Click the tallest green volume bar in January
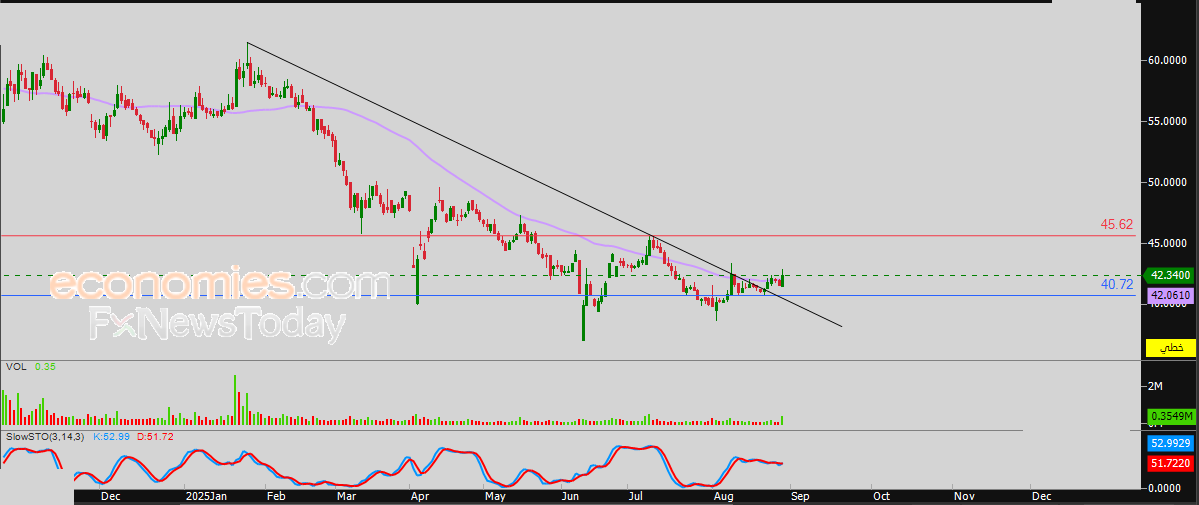Image resolution: width=1199 pixels, height=505 pixels. 236,399
